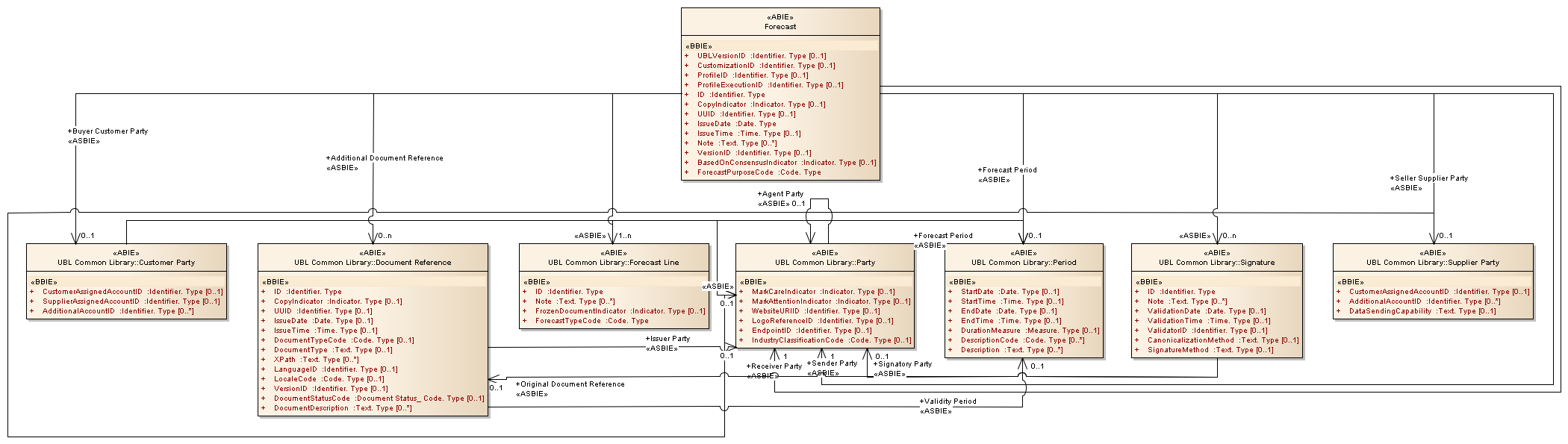Select the Signature class title

click(x=1216, y=263)
